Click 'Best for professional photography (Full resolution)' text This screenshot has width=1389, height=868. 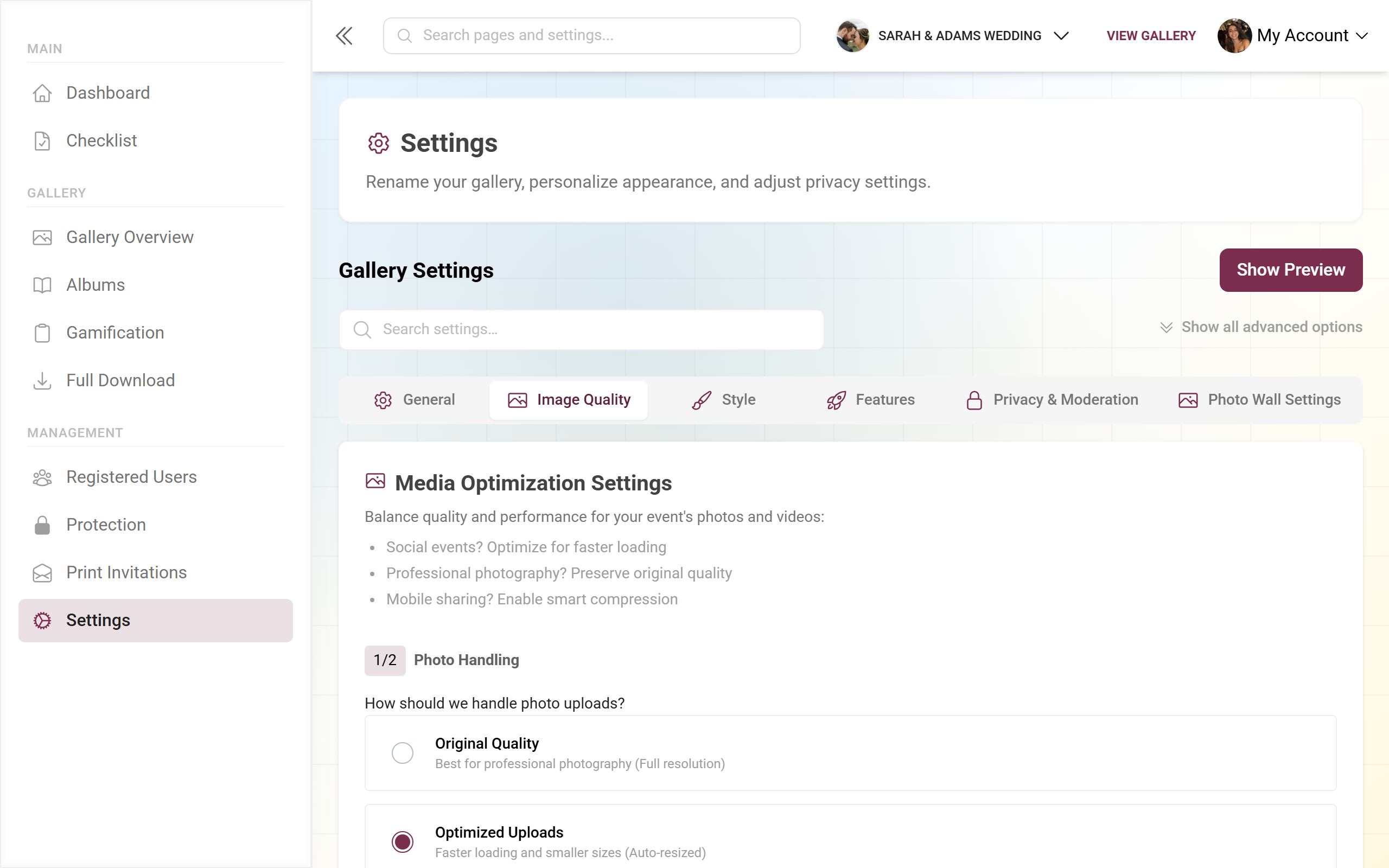pyautogui.click(x=579, y=763)
